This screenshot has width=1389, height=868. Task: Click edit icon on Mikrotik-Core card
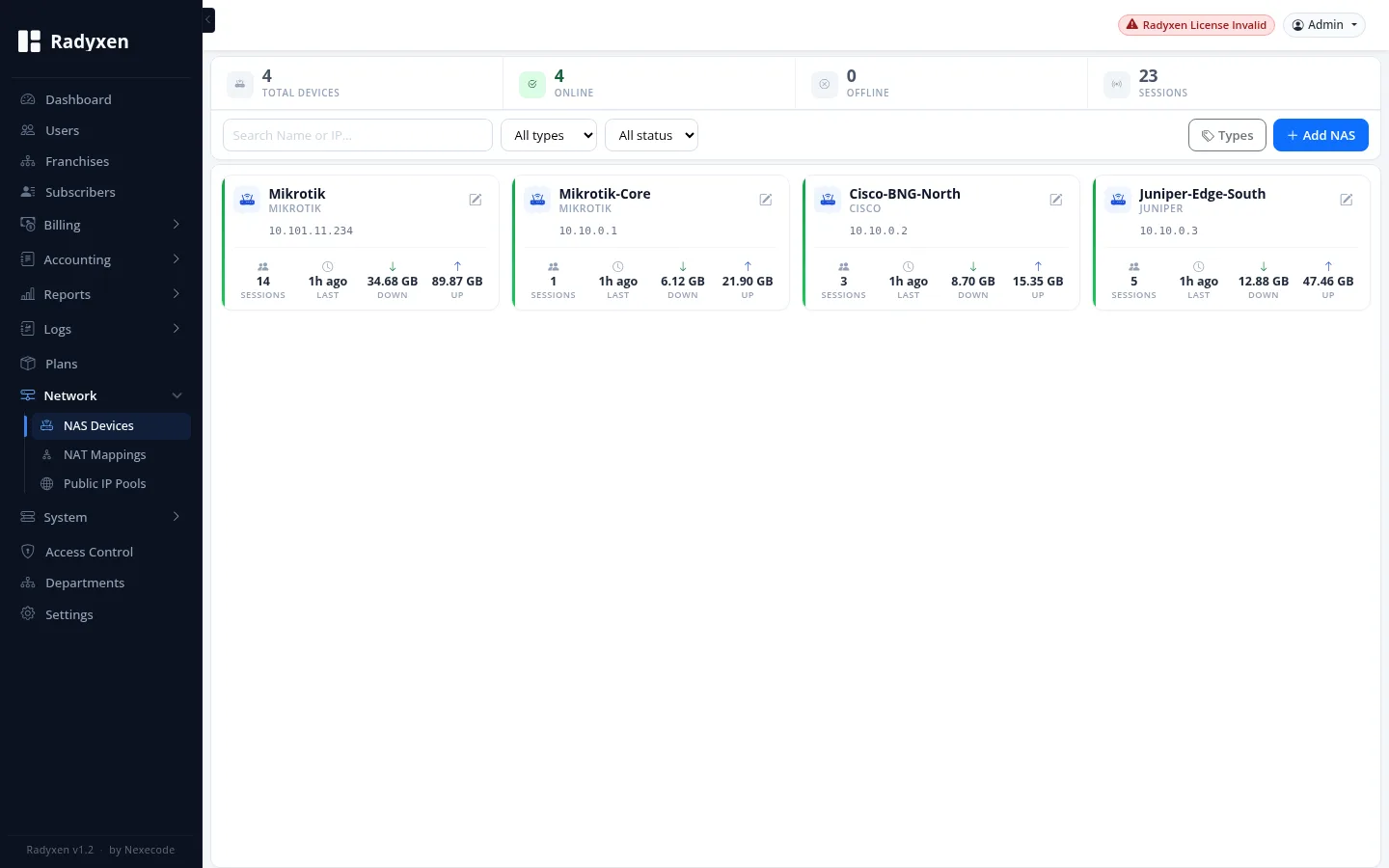point(766,200)
